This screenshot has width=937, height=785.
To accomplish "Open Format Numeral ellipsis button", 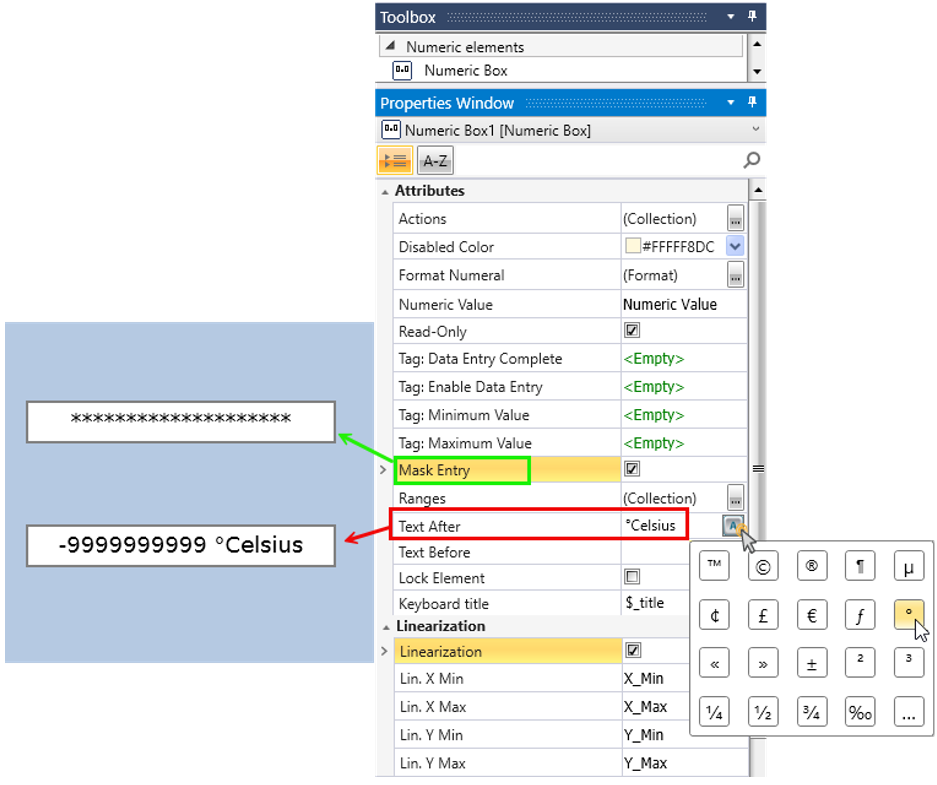I will pos(735,275).
